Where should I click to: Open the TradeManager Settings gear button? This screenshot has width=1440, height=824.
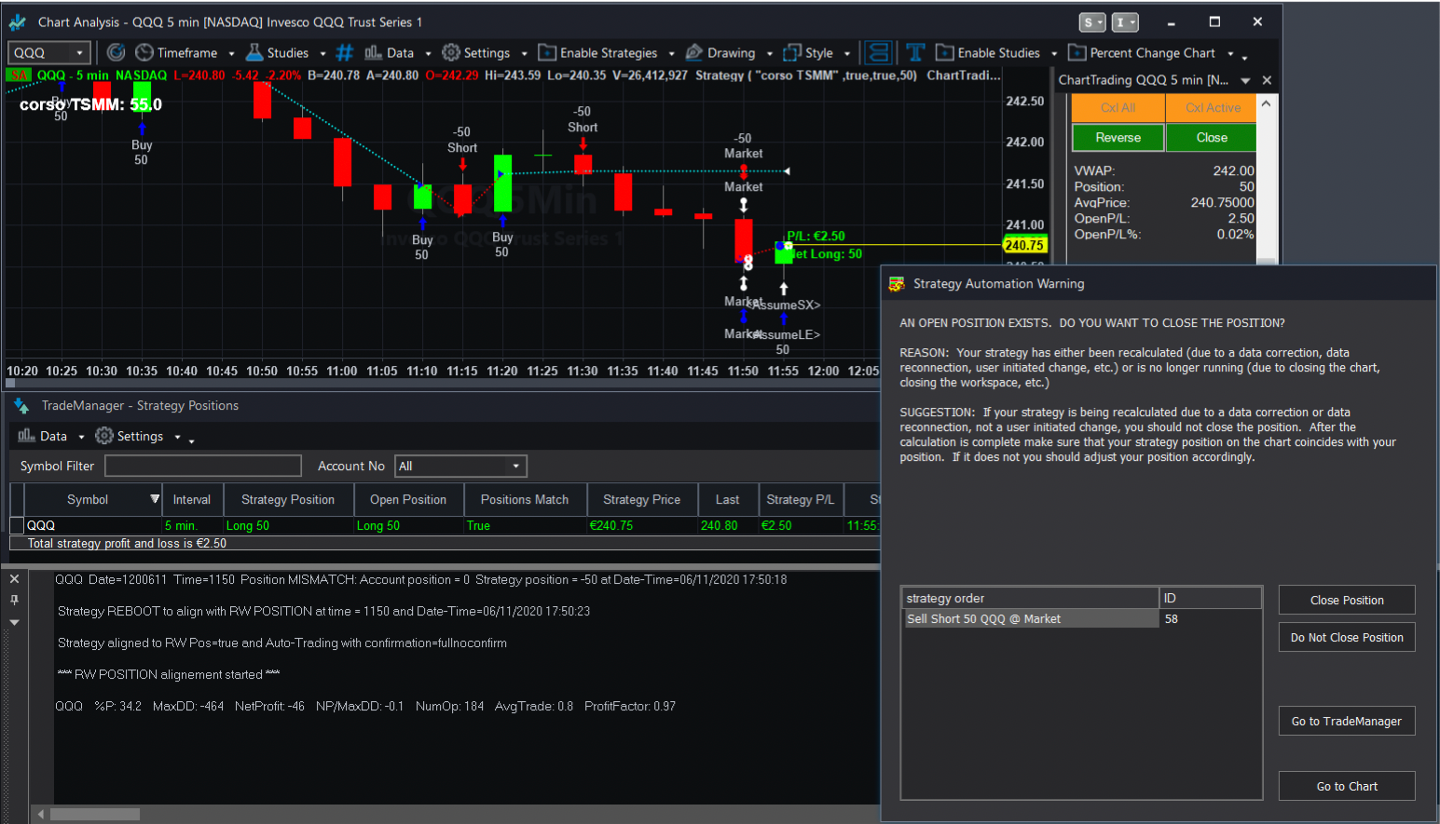click(x=129, y=436)
